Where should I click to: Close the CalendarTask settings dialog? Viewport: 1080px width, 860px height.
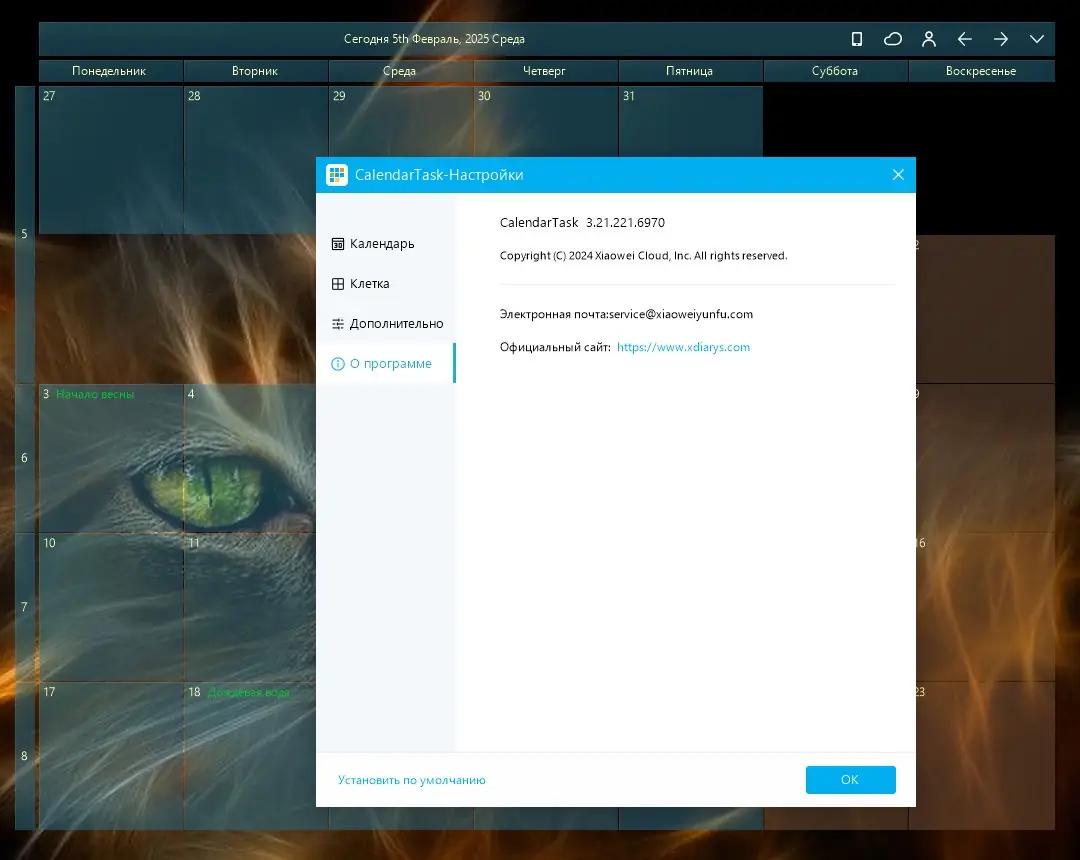point(898,175)
